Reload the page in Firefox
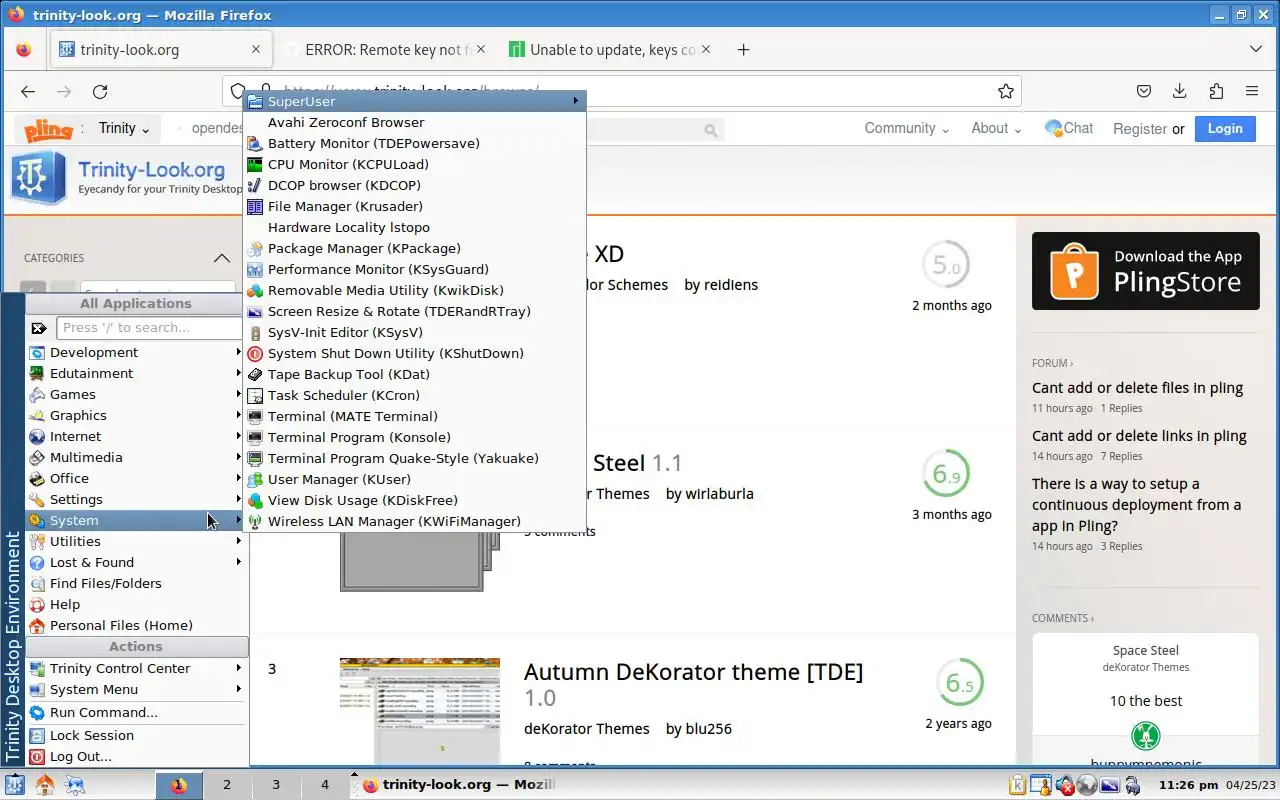1280x800 pixels. click(100, 91)
